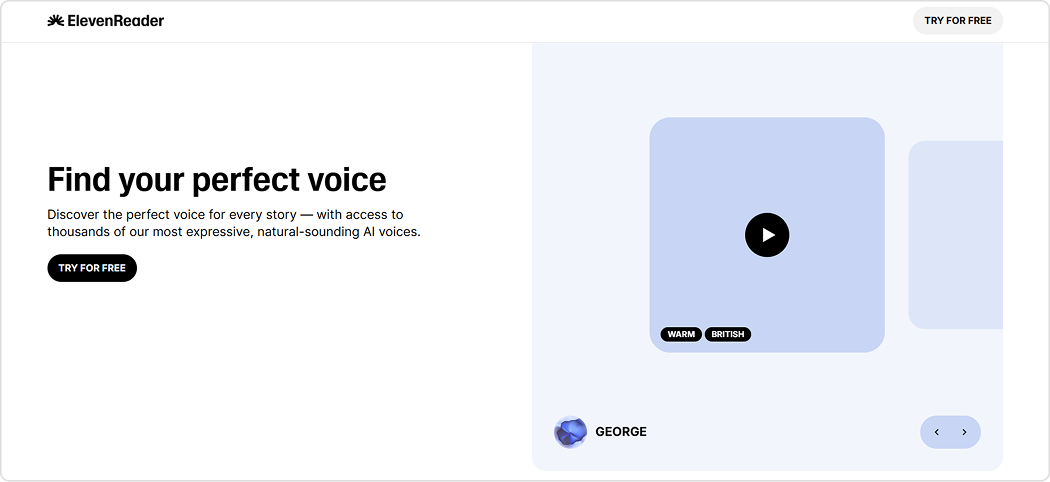Image resolution: width=1050 pixels, height=482 pixels.
Task: Go to the previous voice with left chevron
Action: coord(937,432)
